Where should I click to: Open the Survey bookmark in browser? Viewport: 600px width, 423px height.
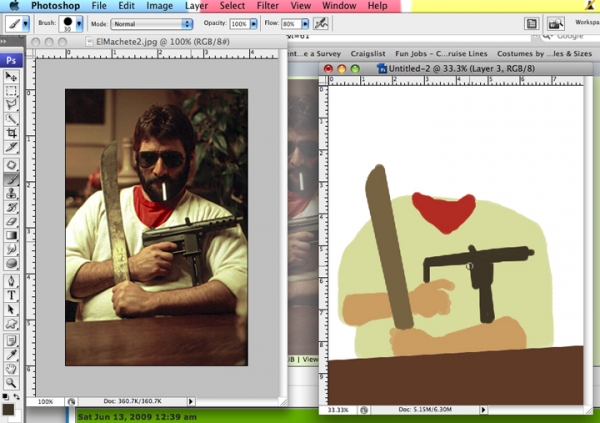[x=314, y=54]
